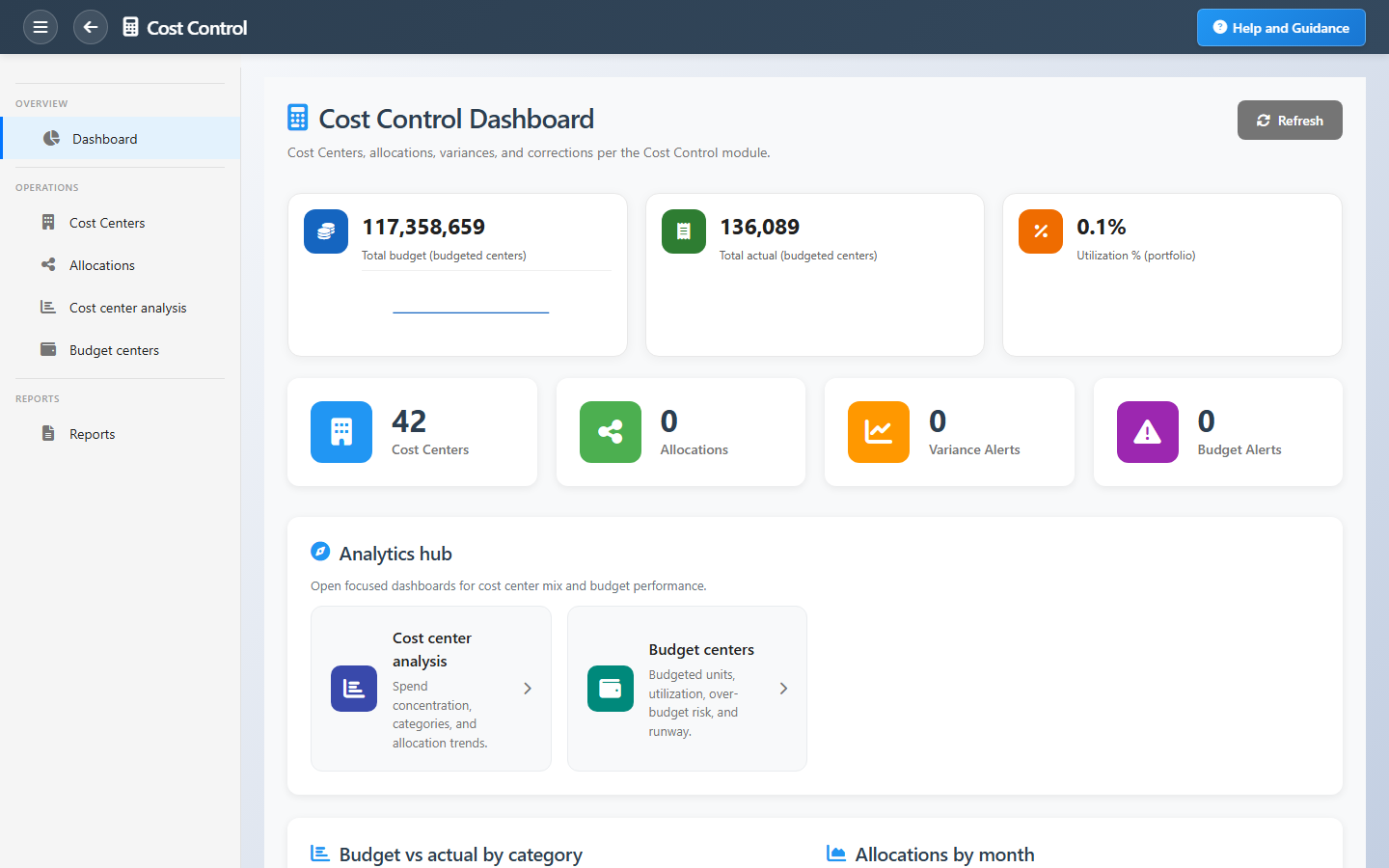Image resolution: width=1389 pixels, height=868 pixels.
Task: Click the Budget centers wallet sidebar icon
Action: 48,350
